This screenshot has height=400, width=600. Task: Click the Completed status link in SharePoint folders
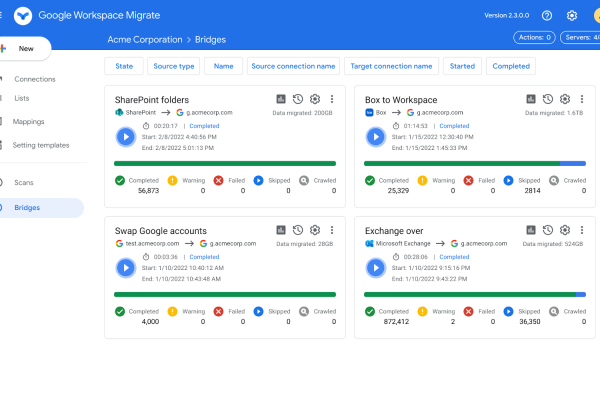[x=204, y=126]
